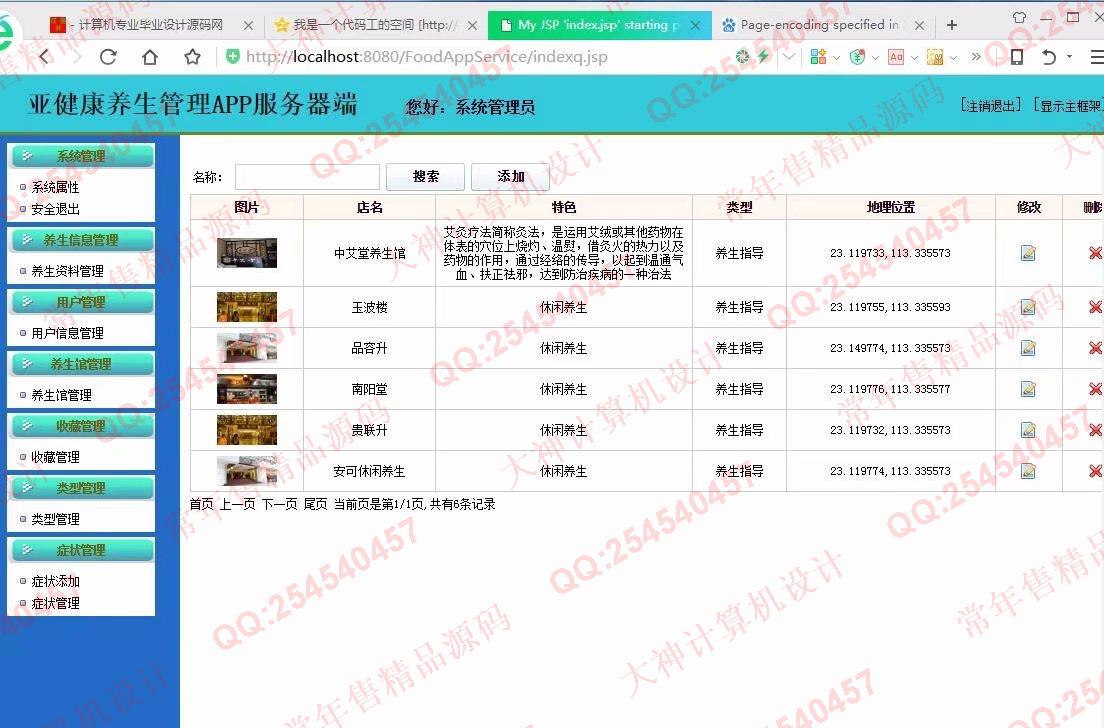
Task: Reload the page with refresh icon
Action: [x=108, y=57]
